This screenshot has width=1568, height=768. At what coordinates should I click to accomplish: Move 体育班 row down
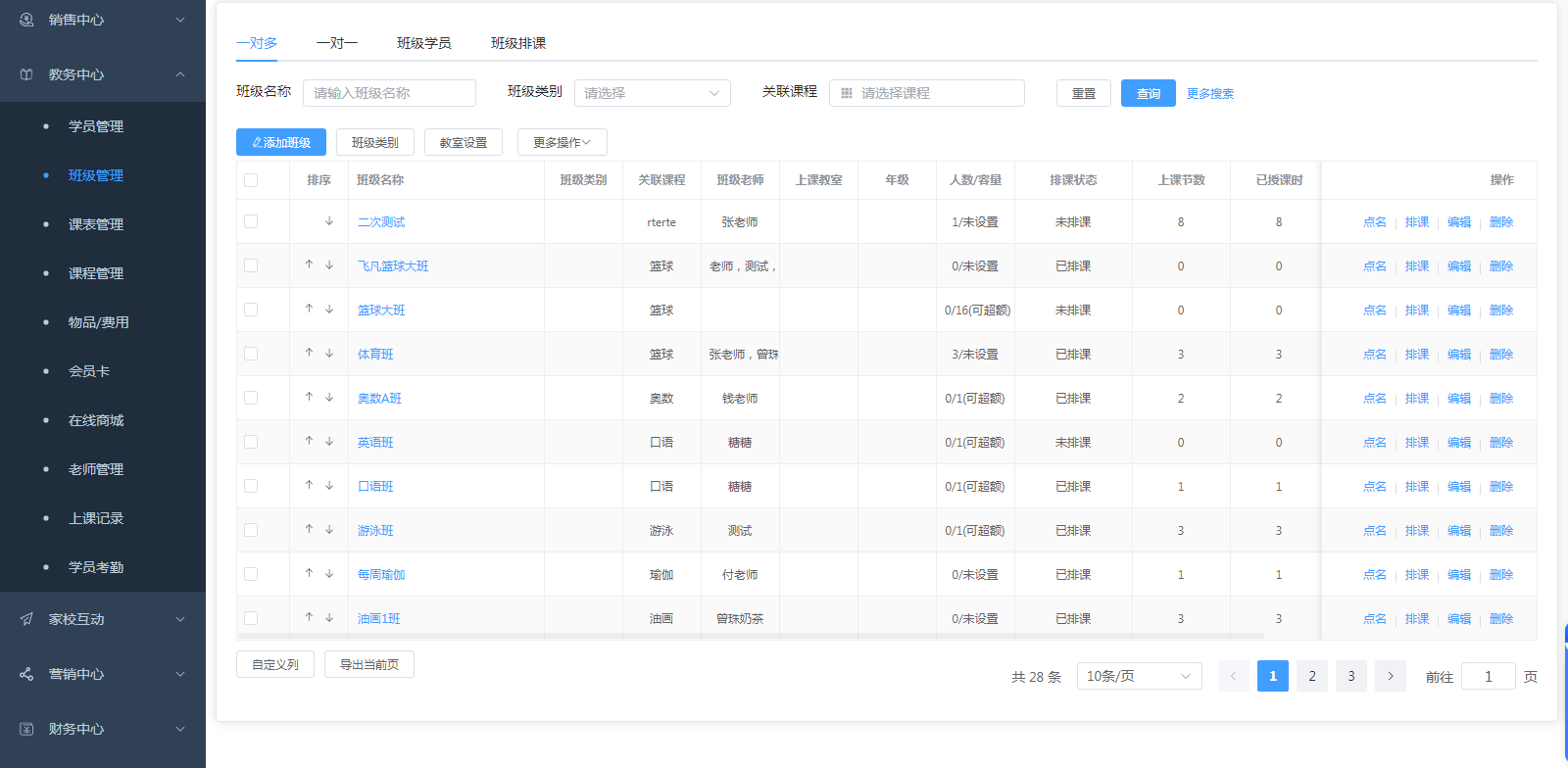(329, 354)
